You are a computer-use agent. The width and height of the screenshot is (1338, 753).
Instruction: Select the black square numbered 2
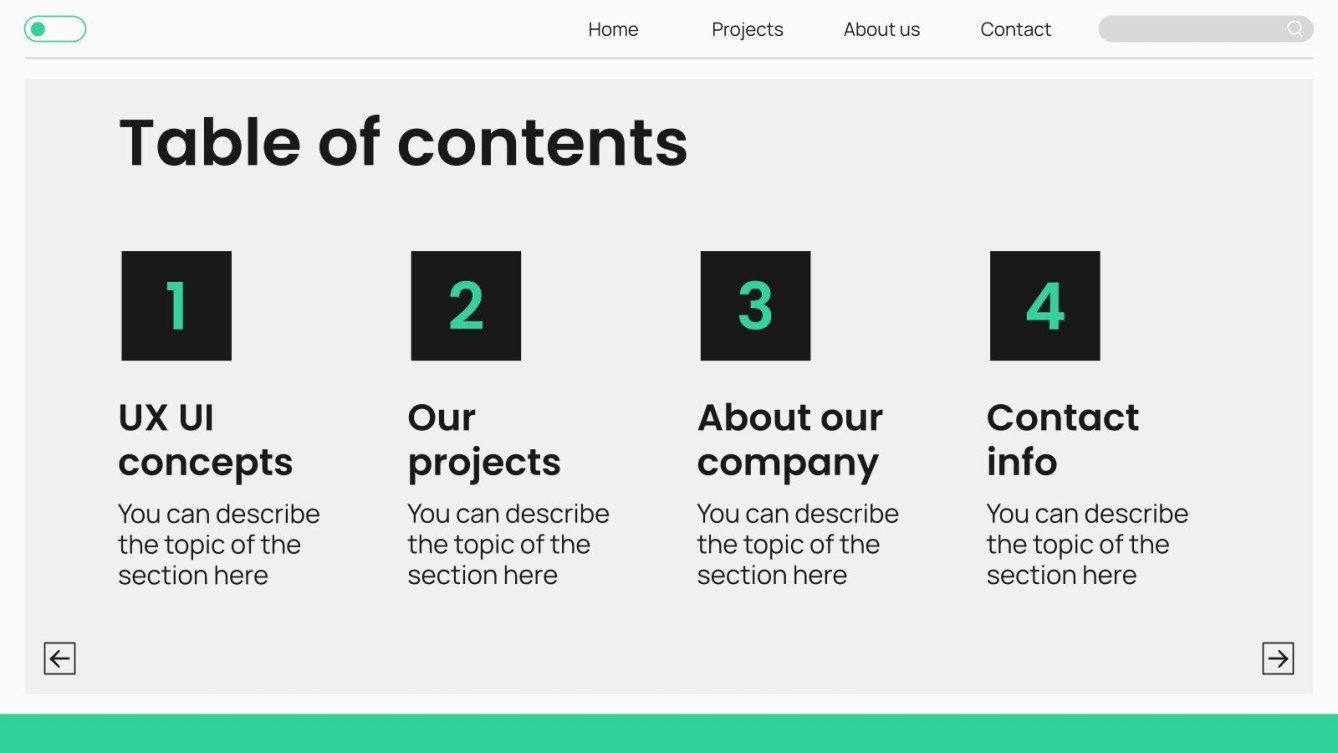(465, 305)
